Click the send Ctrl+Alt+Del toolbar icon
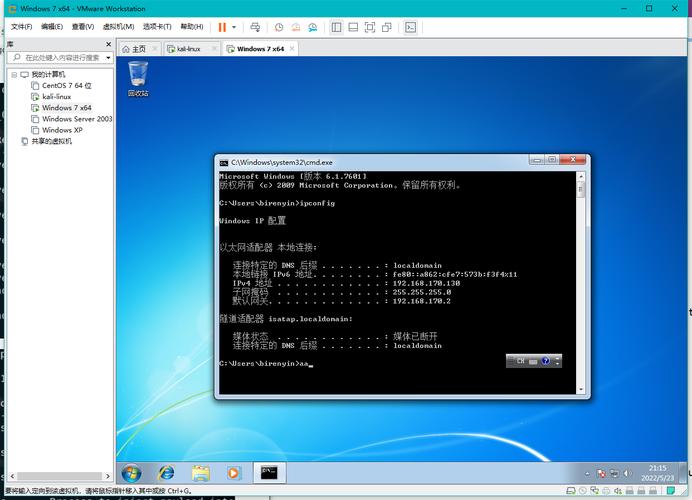This screenshot has height=500, width=692. coord(256,27)
